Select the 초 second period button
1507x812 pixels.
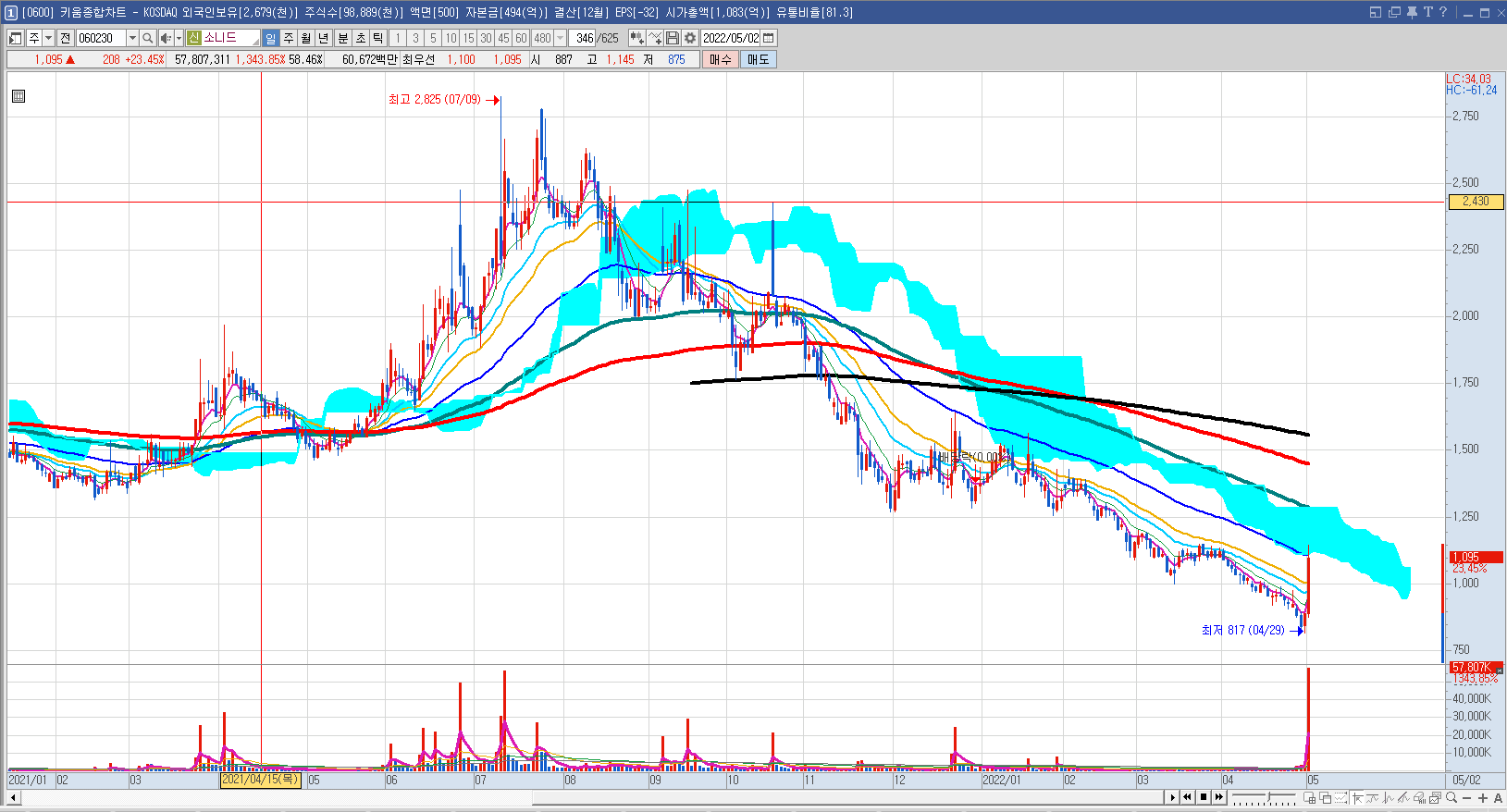pos(360,38)
